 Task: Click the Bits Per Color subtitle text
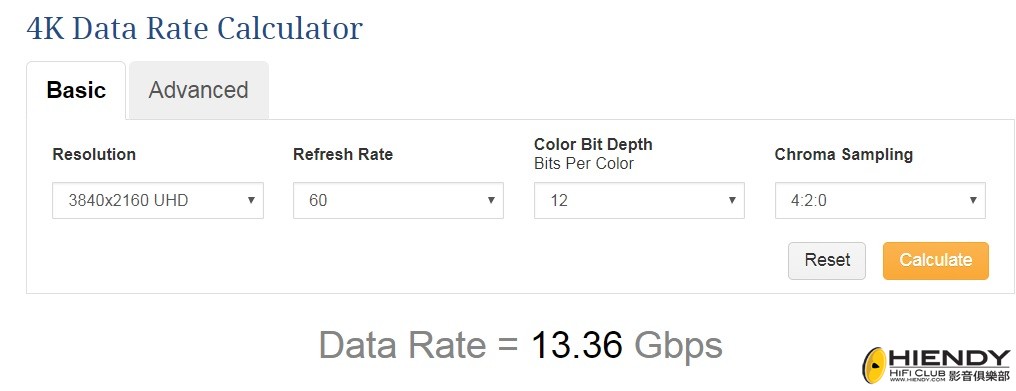(584, 163)
